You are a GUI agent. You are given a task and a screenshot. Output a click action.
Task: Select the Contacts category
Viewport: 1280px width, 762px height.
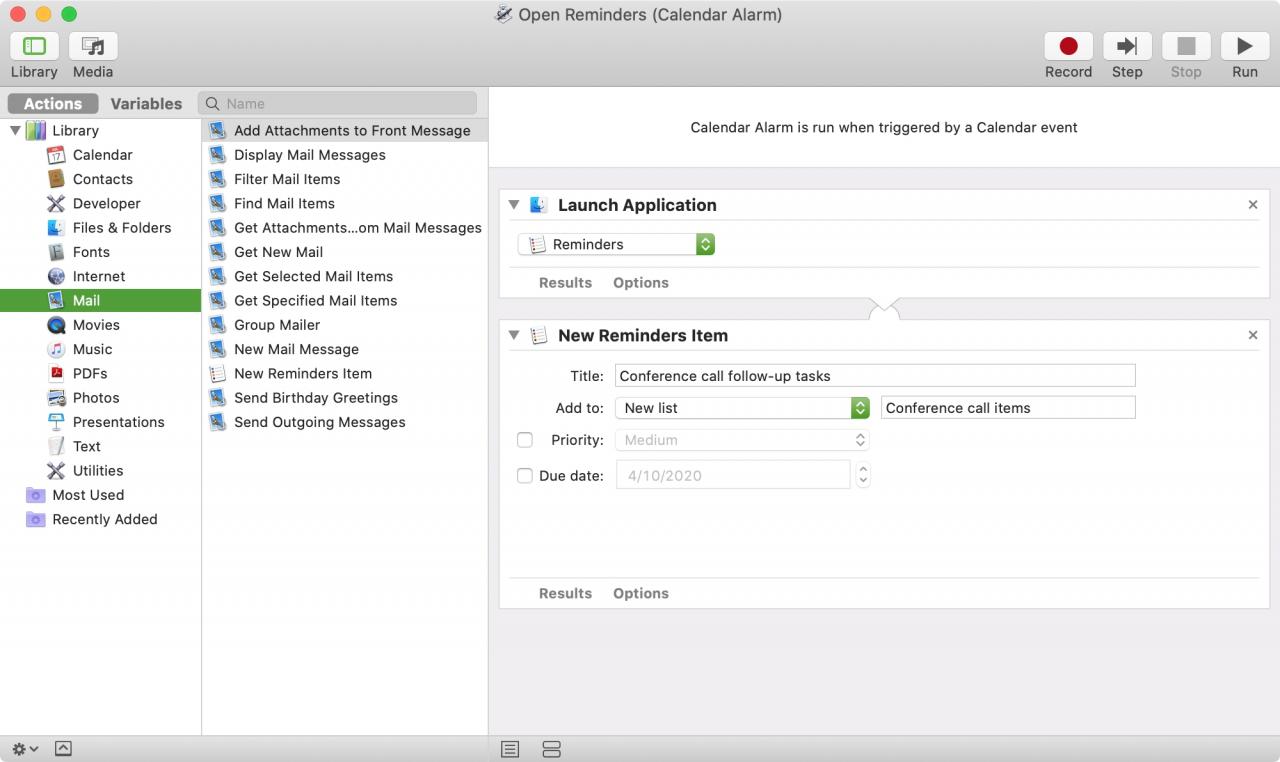click(x=100, y=179)
